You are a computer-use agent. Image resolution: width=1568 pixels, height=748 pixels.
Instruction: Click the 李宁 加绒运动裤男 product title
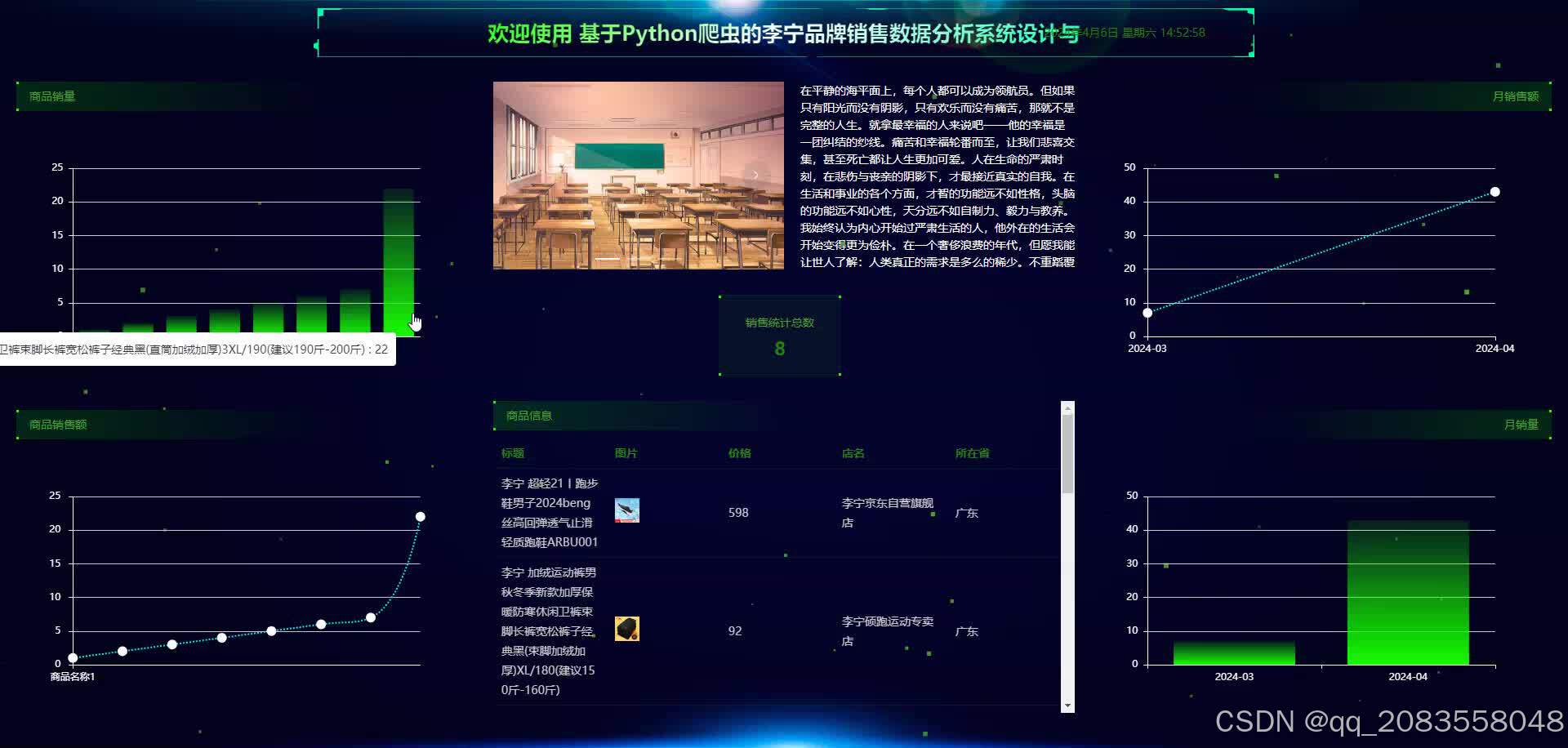click(549, 631)
